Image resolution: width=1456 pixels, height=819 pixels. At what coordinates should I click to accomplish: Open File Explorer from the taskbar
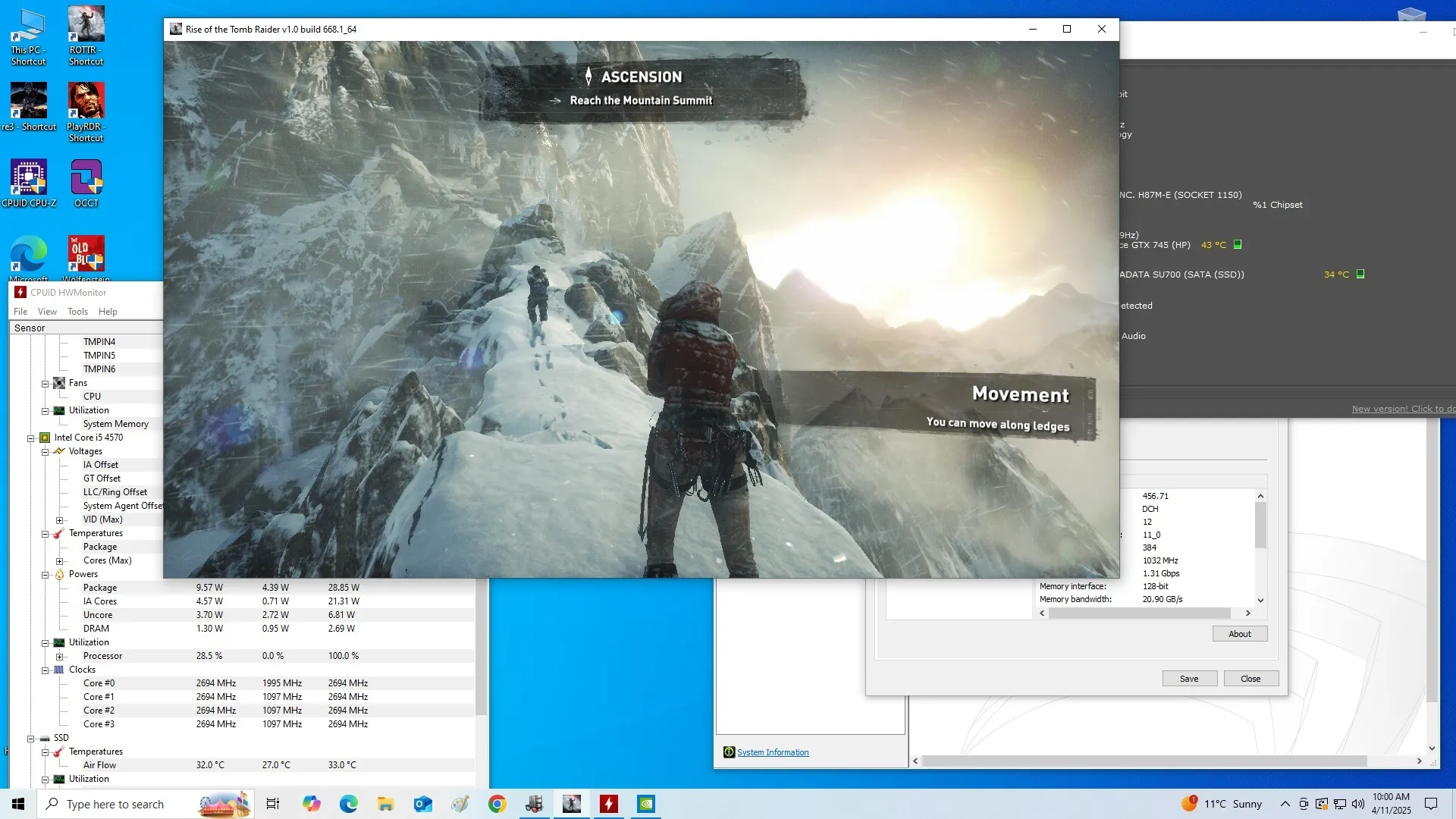click(x=385, y=804)
